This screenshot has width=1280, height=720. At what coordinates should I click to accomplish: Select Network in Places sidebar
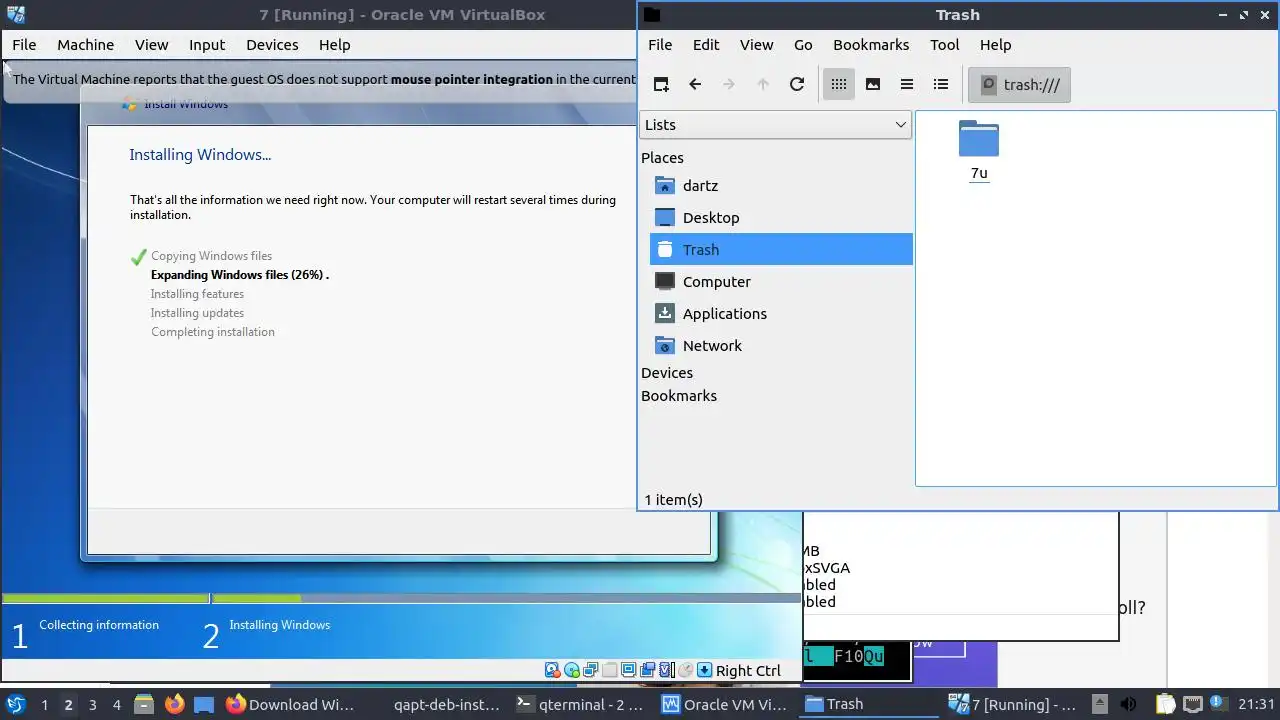[x=781, y=345]
